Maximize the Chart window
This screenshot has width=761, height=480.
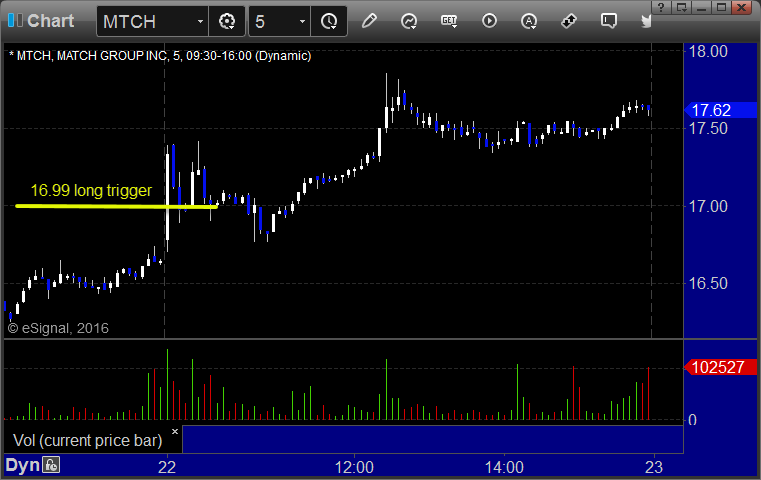click(x=722, y=7)
